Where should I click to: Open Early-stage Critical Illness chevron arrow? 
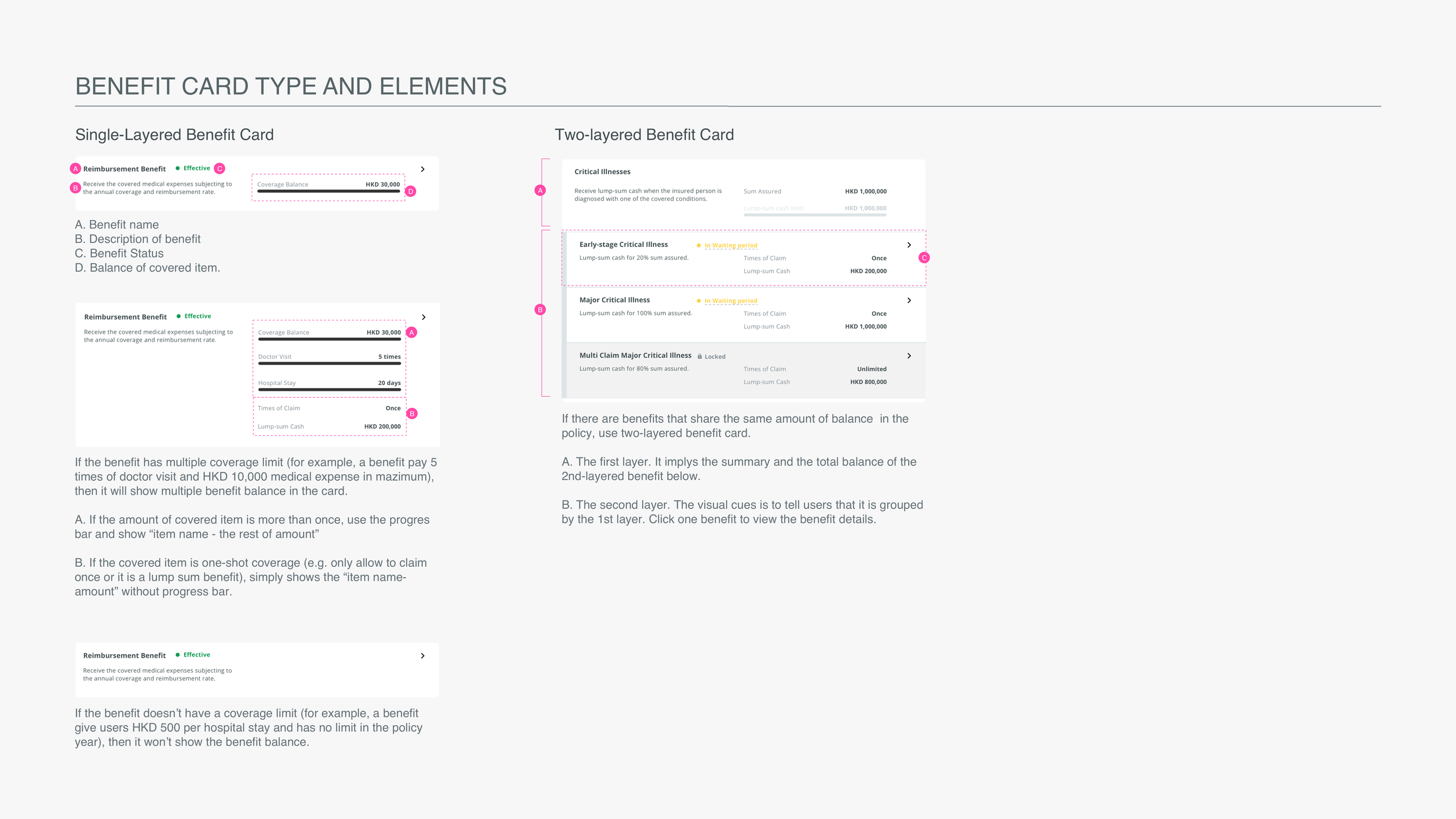[909, 245]
